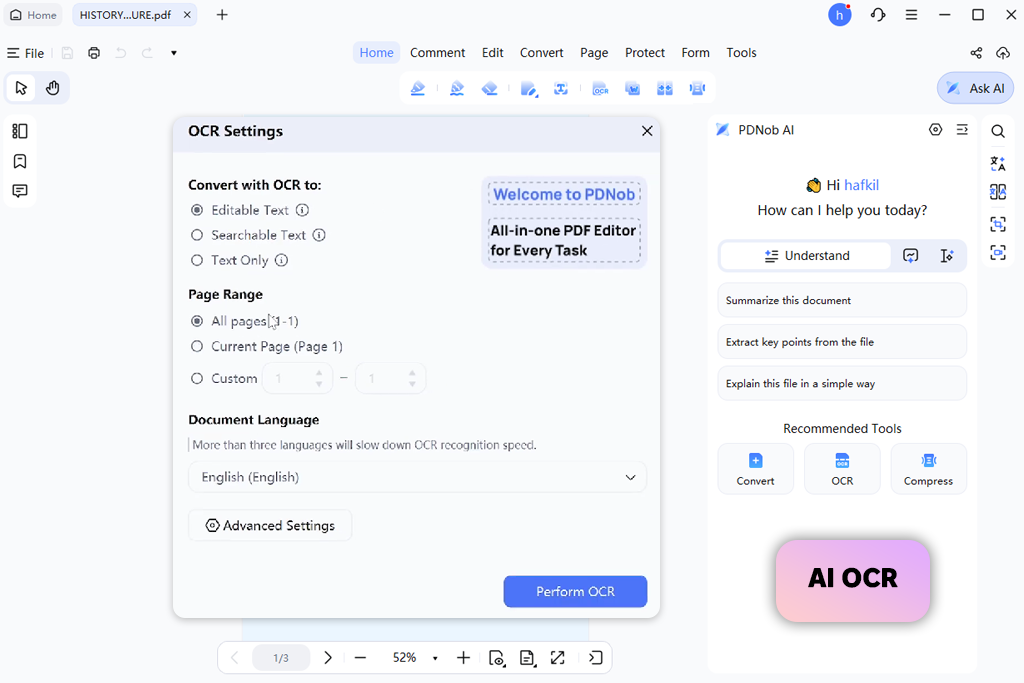Open the bookmarks panel in left sidebar
Screen dimensions: 1024x683
pyautogui.click(x=20, y=161)
